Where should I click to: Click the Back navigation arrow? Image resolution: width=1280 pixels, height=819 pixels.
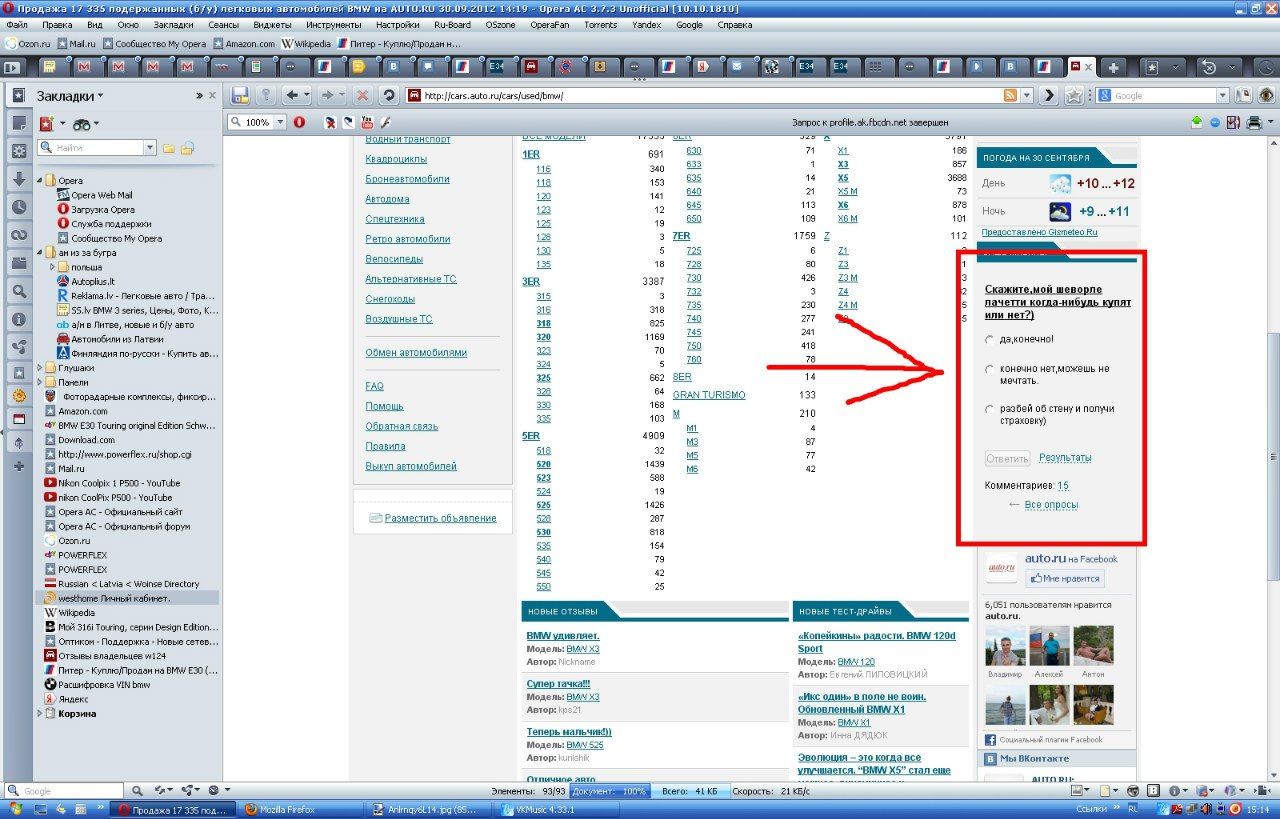(x=292, y=95)
